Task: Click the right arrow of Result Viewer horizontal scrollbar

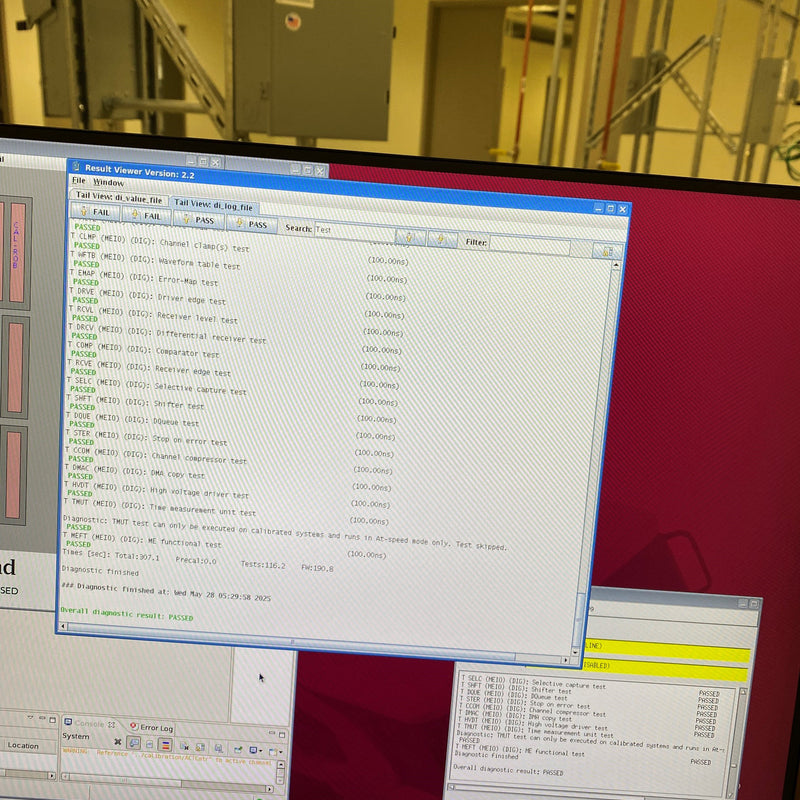Action: coord(565,660)
